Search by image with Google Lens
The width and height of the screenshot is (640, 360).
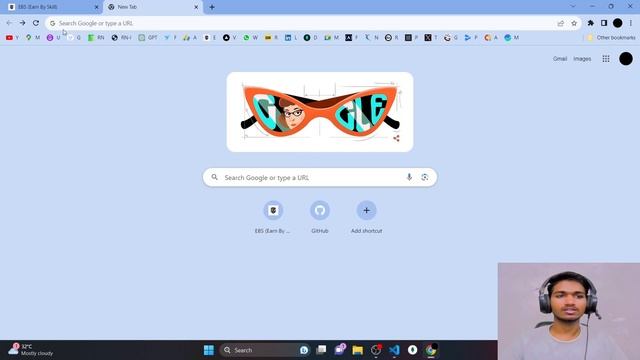pos(425,177)
